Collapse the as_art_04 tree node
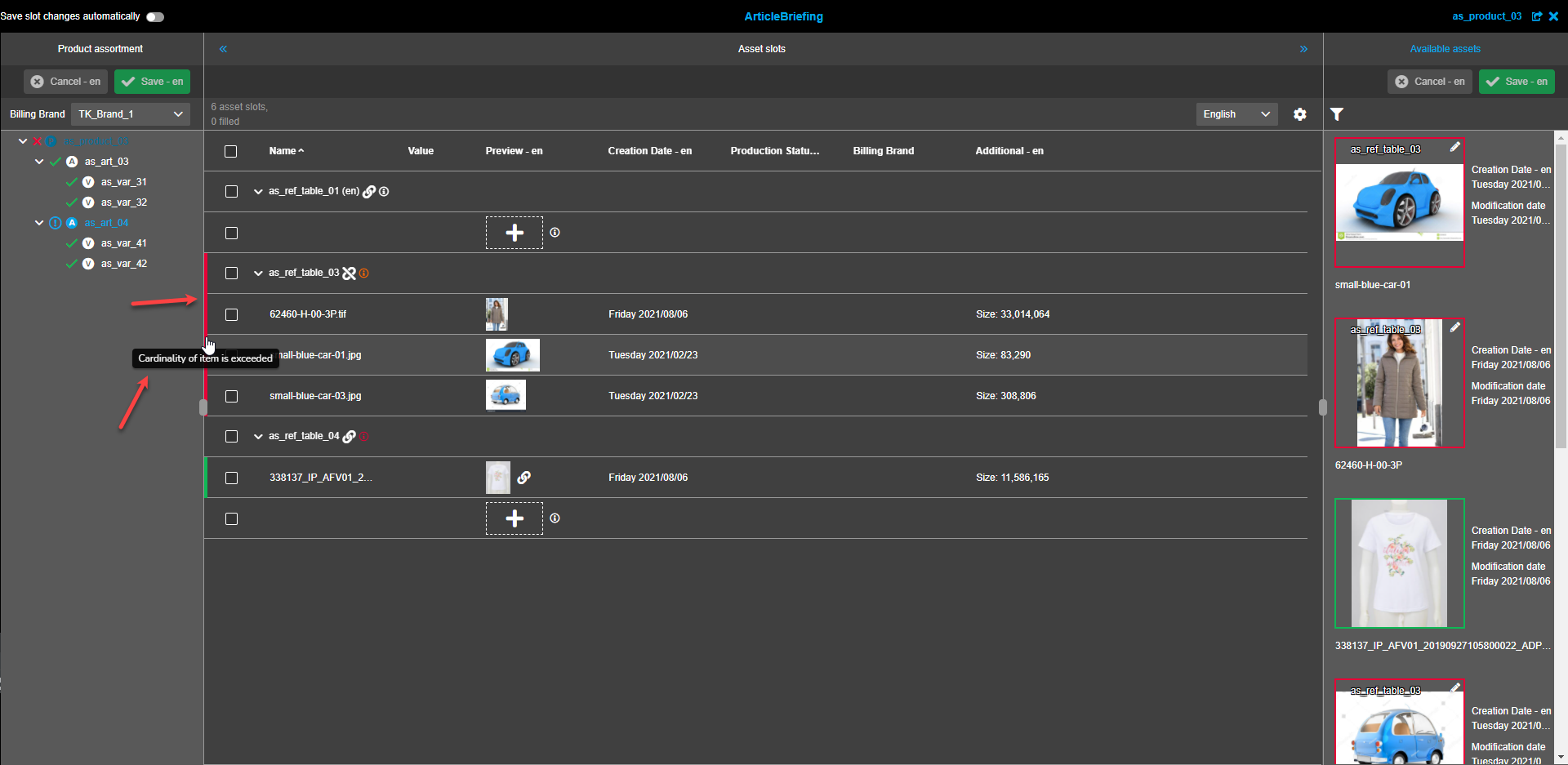 click(x=38, y=222)
